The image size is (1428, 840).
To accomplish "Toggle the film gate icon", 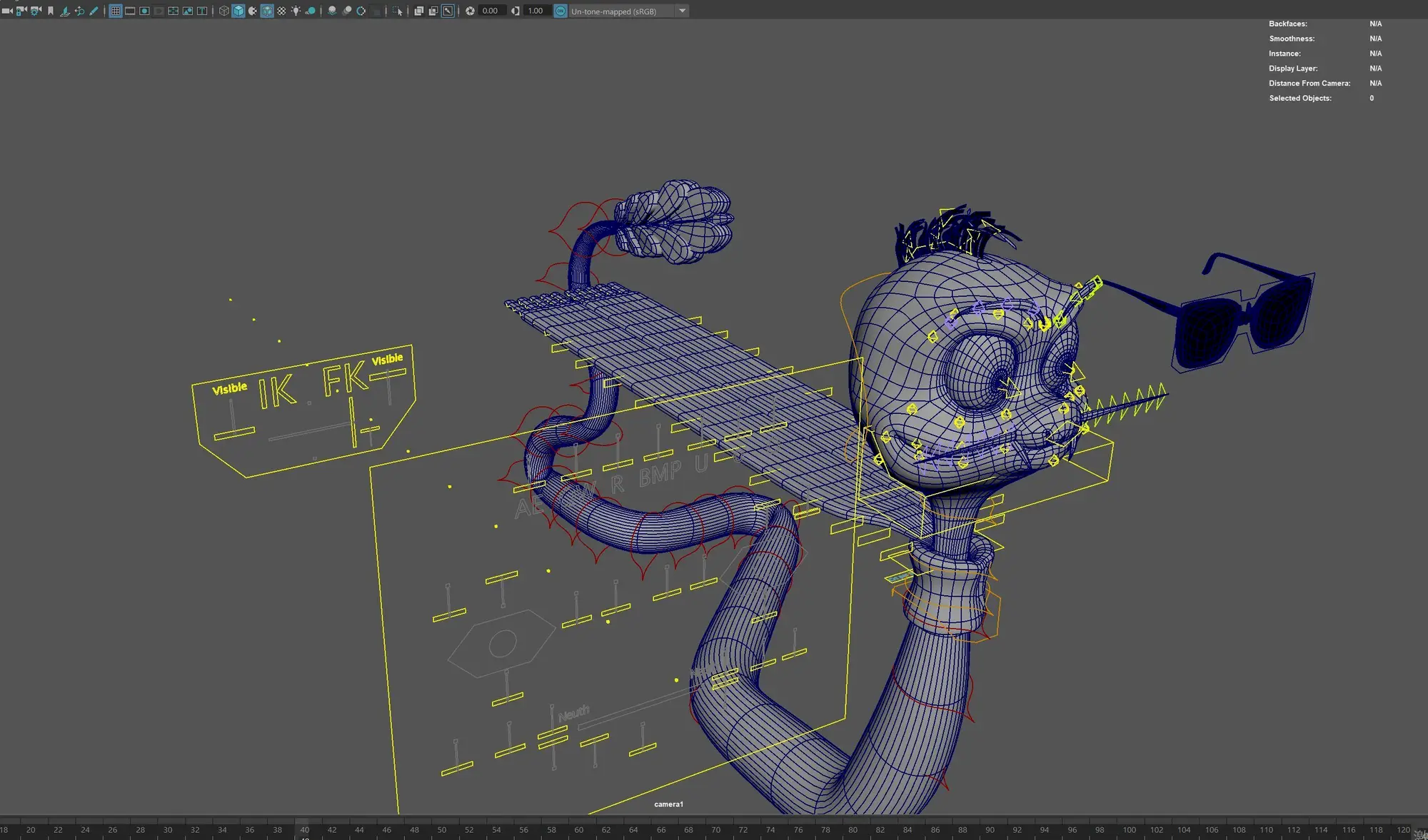I will 130,11.
